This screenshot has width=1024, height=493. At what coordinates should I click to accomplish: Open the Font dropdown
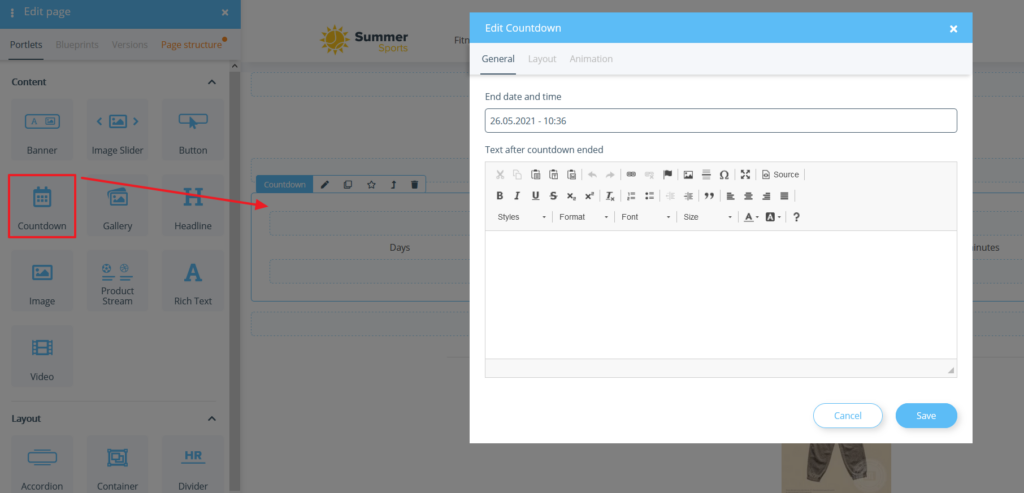(x=645, y=217)
